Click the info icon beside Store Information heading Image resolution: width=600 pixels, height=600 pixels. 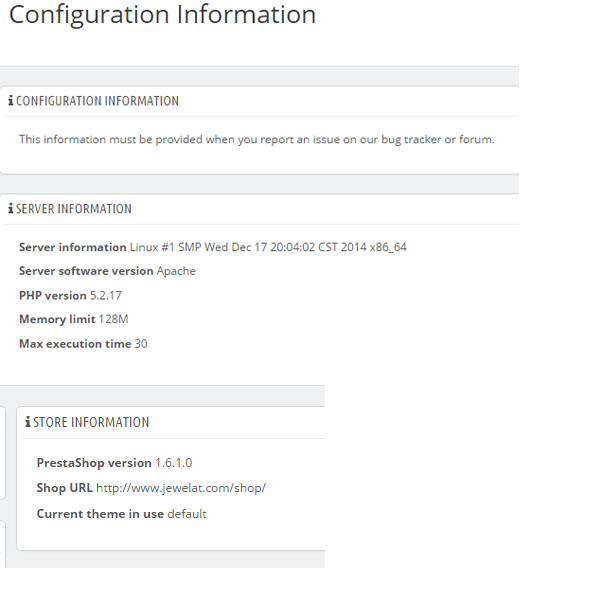[28, 422]
